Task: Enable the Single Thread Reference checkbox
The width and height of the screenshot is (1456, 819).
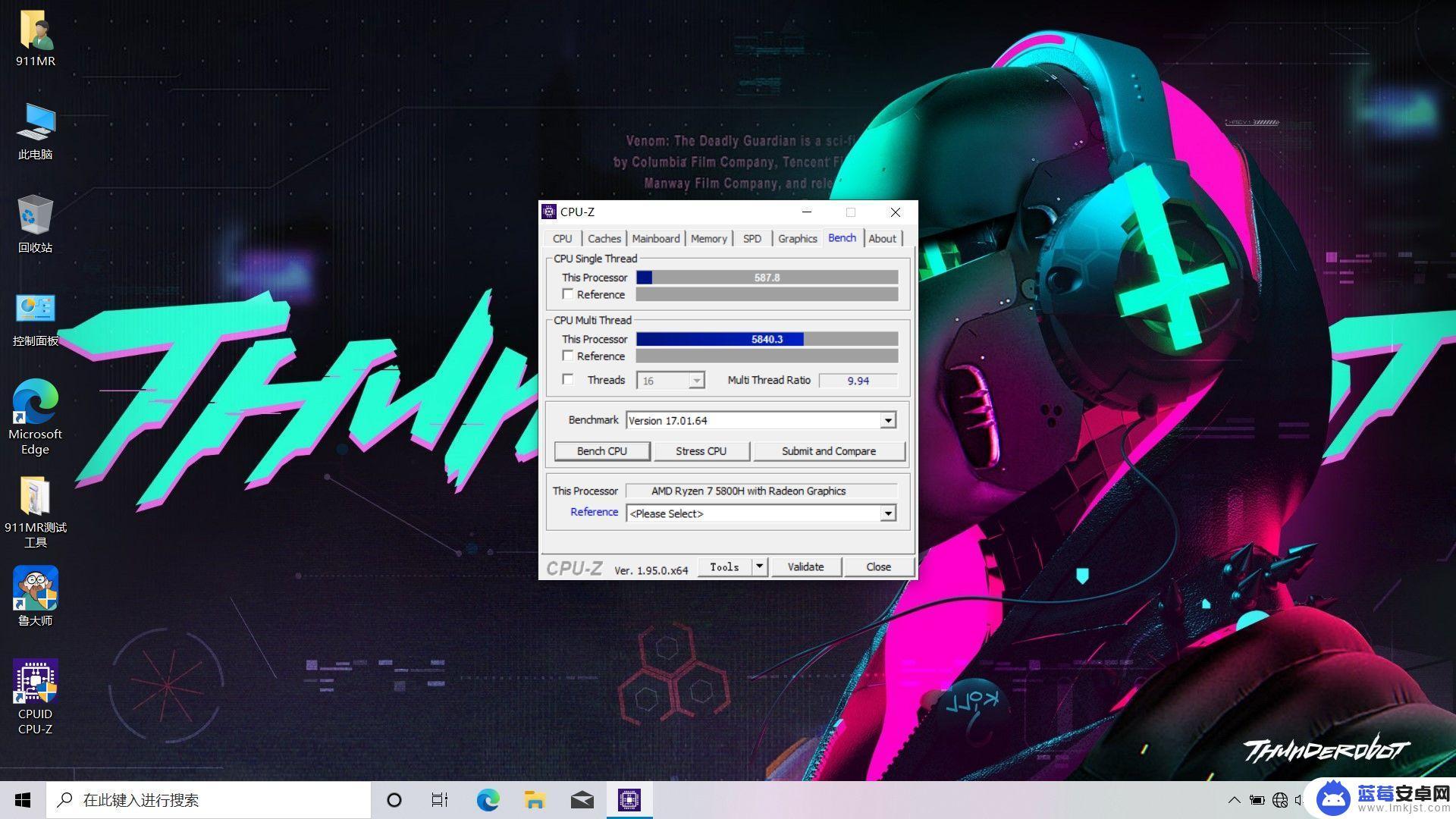Action: (568, 293)
